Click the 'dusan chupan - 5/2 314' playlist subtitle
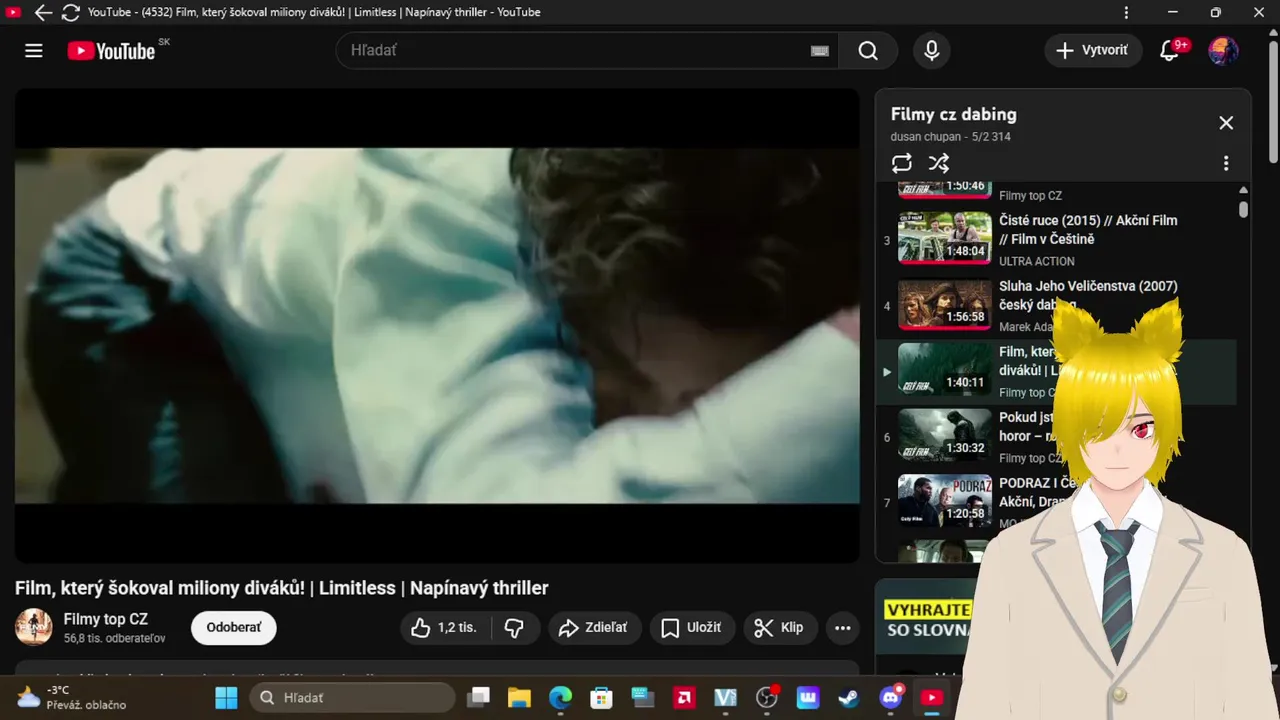1280x720 pixels. (x=950, y=137)
